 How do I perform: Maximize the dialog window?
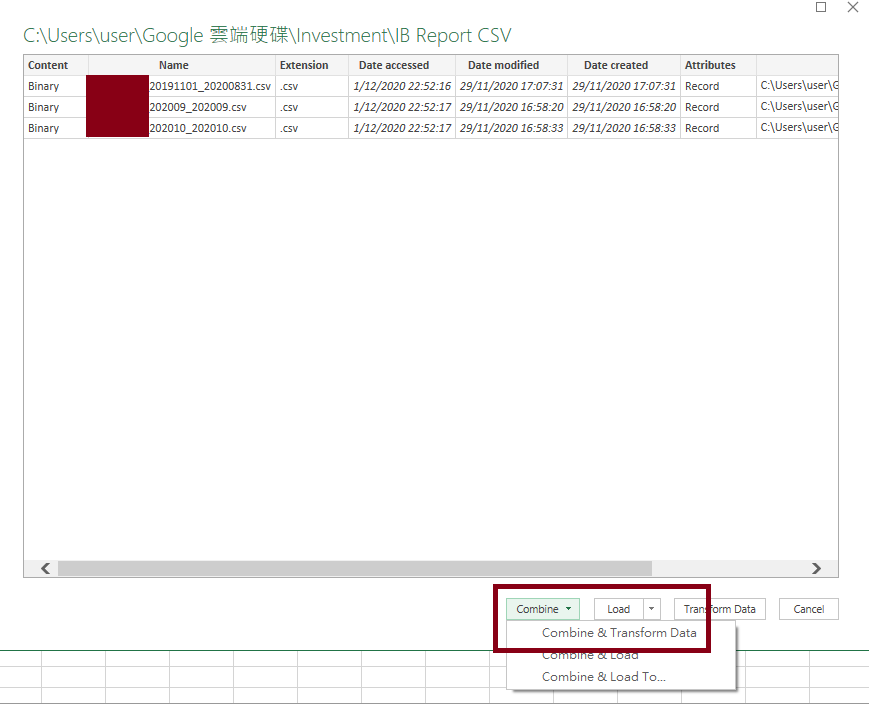pos(821,7)
